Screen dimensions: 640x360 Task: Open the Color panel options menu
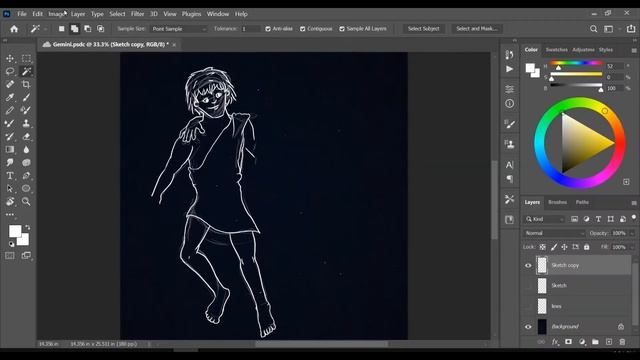point(634,50)
